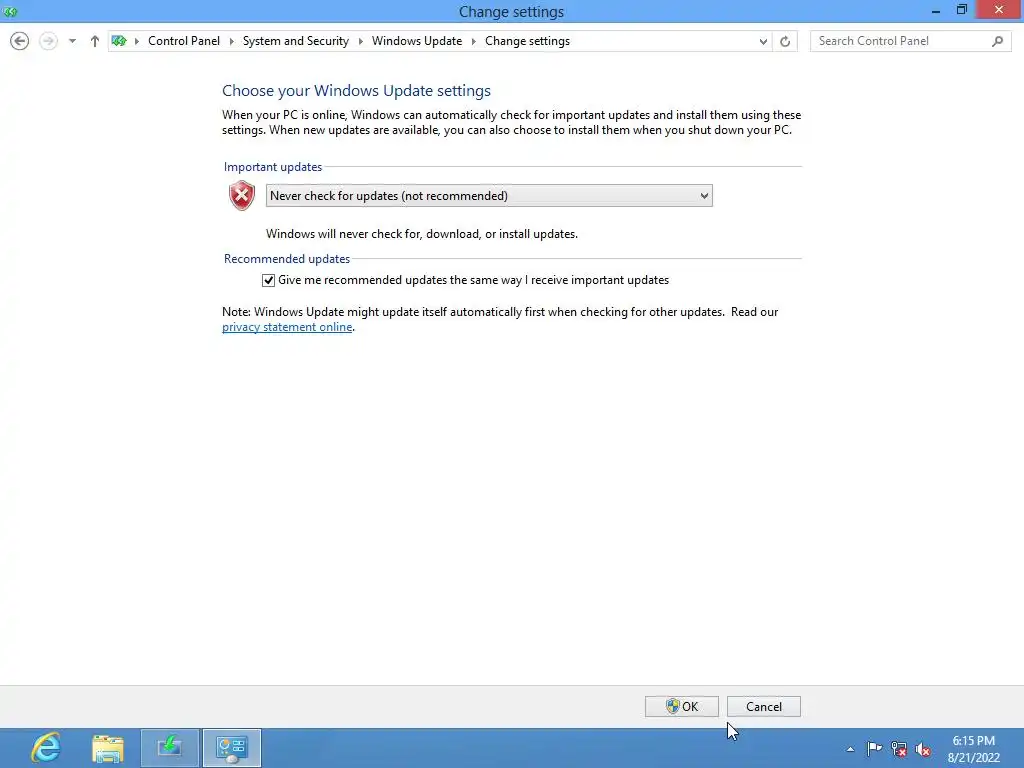The height and width of the screenshot is (768, 1024).
Task: Expand chevron before Control Panel breadcrumb
Action: (x=136, y=41)
